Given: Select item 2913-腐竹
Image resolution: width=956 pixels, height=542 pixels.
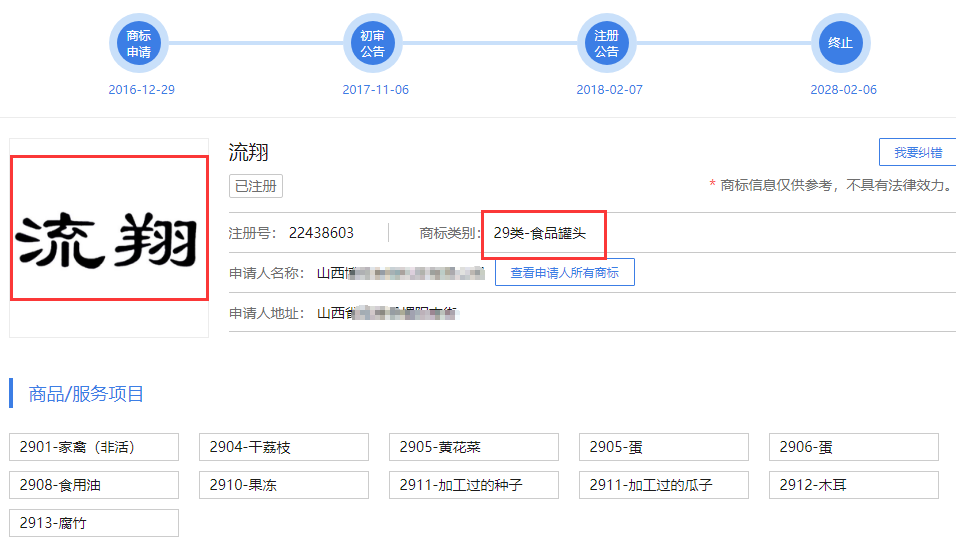Looking at the screenshot, I should 94,522.
